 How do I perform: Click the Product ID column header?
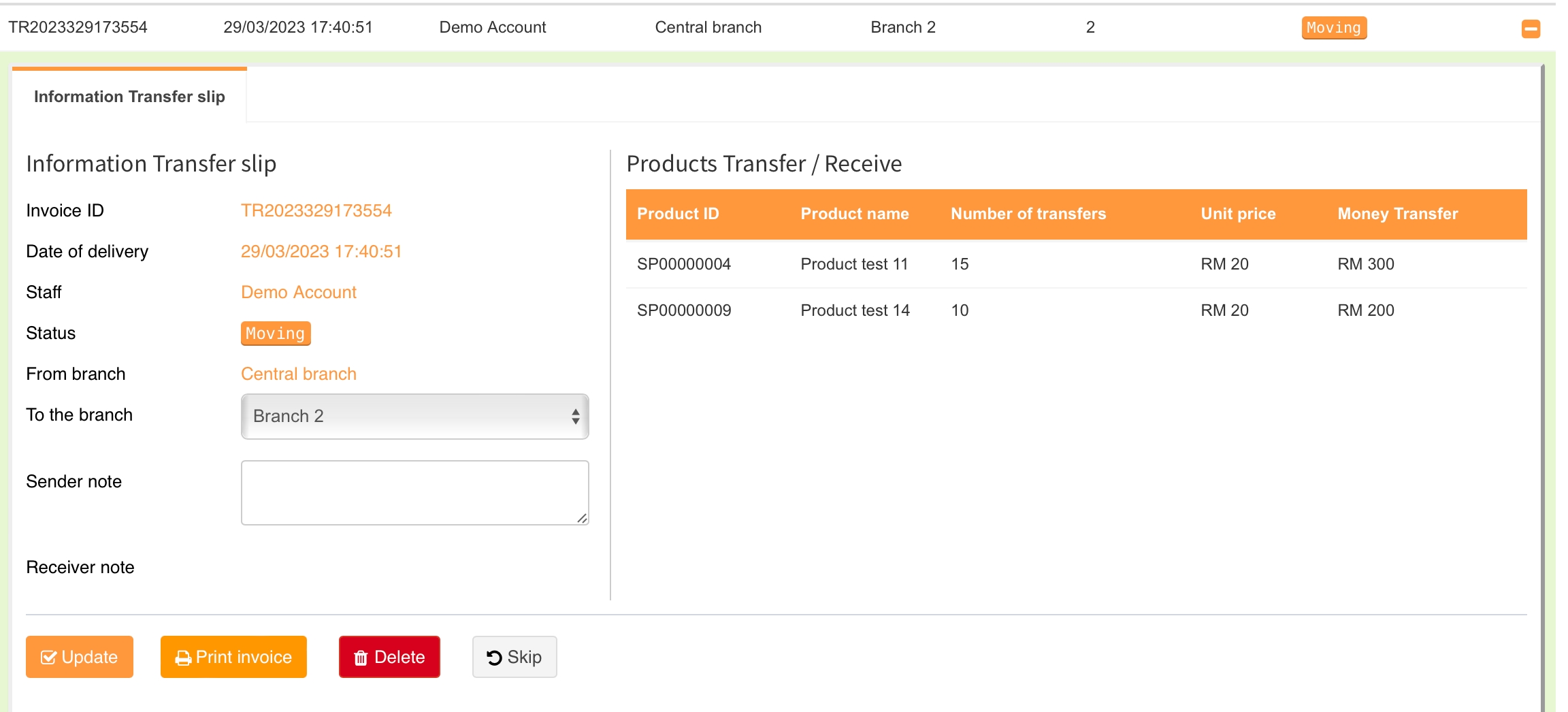678,214
